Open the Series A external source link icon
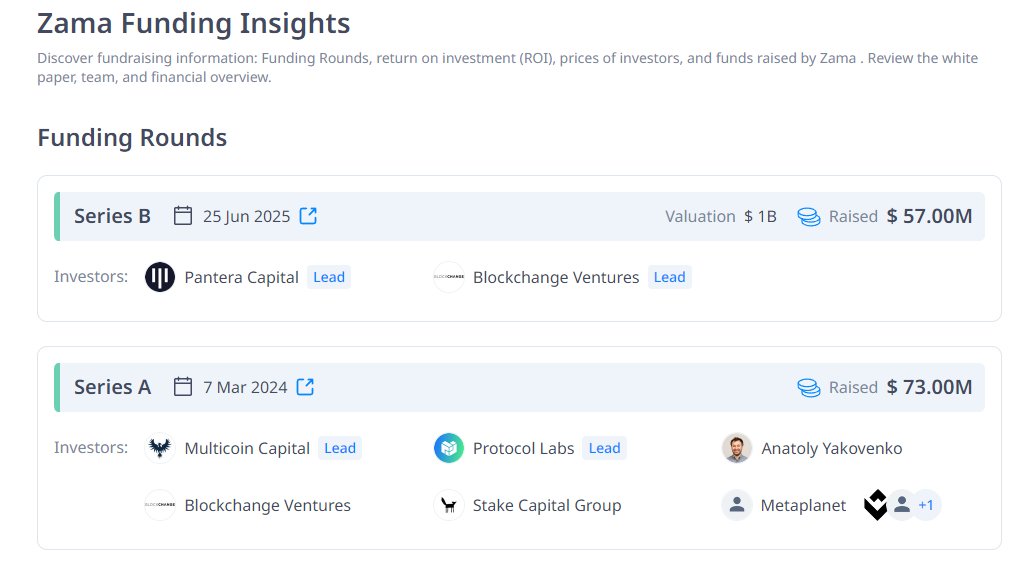Screen dimensions: 1025x564 [306, 387]
